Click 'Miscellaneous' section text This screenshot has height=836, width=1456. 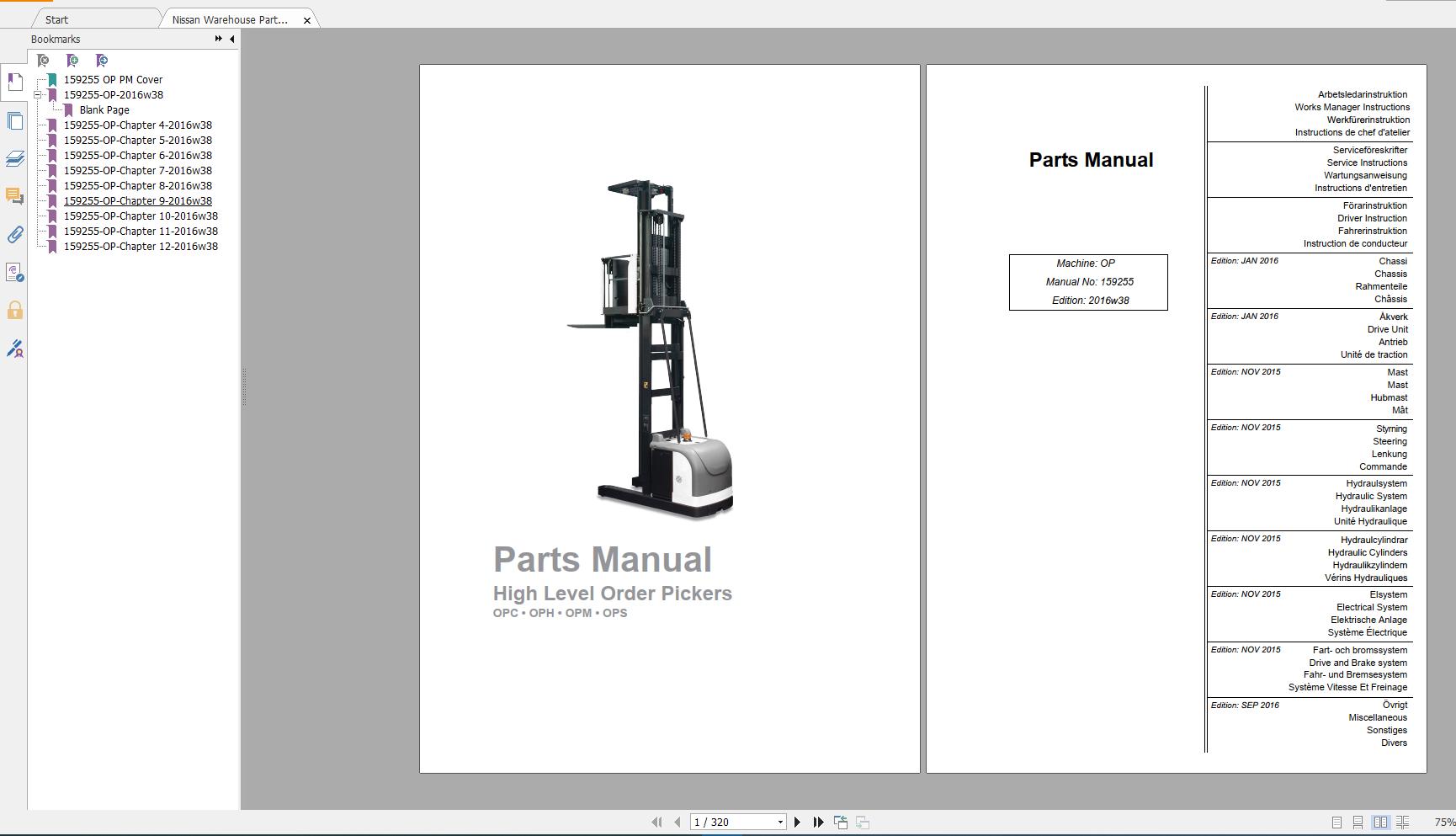(1378, 717)
